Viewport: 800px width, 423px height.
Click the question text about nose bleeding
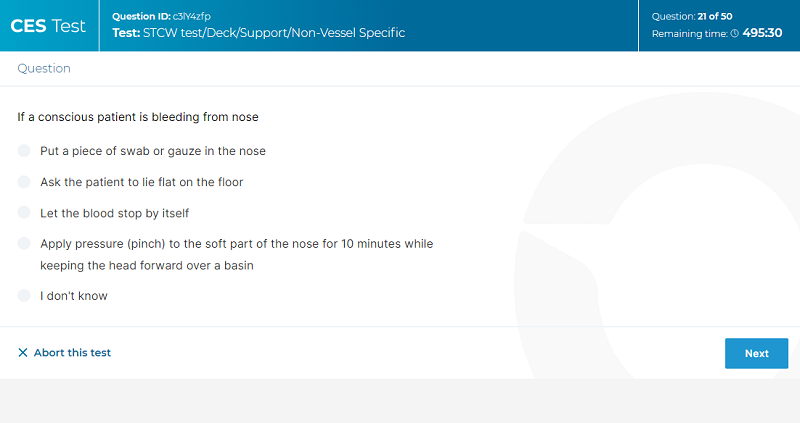138,117
